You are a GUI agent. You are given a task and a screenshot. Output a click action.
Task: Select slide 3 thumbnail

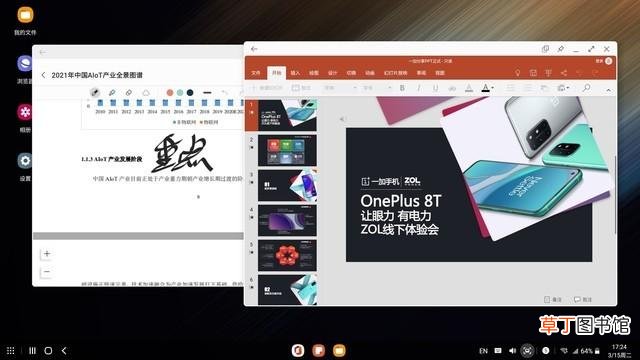[287, 186]
